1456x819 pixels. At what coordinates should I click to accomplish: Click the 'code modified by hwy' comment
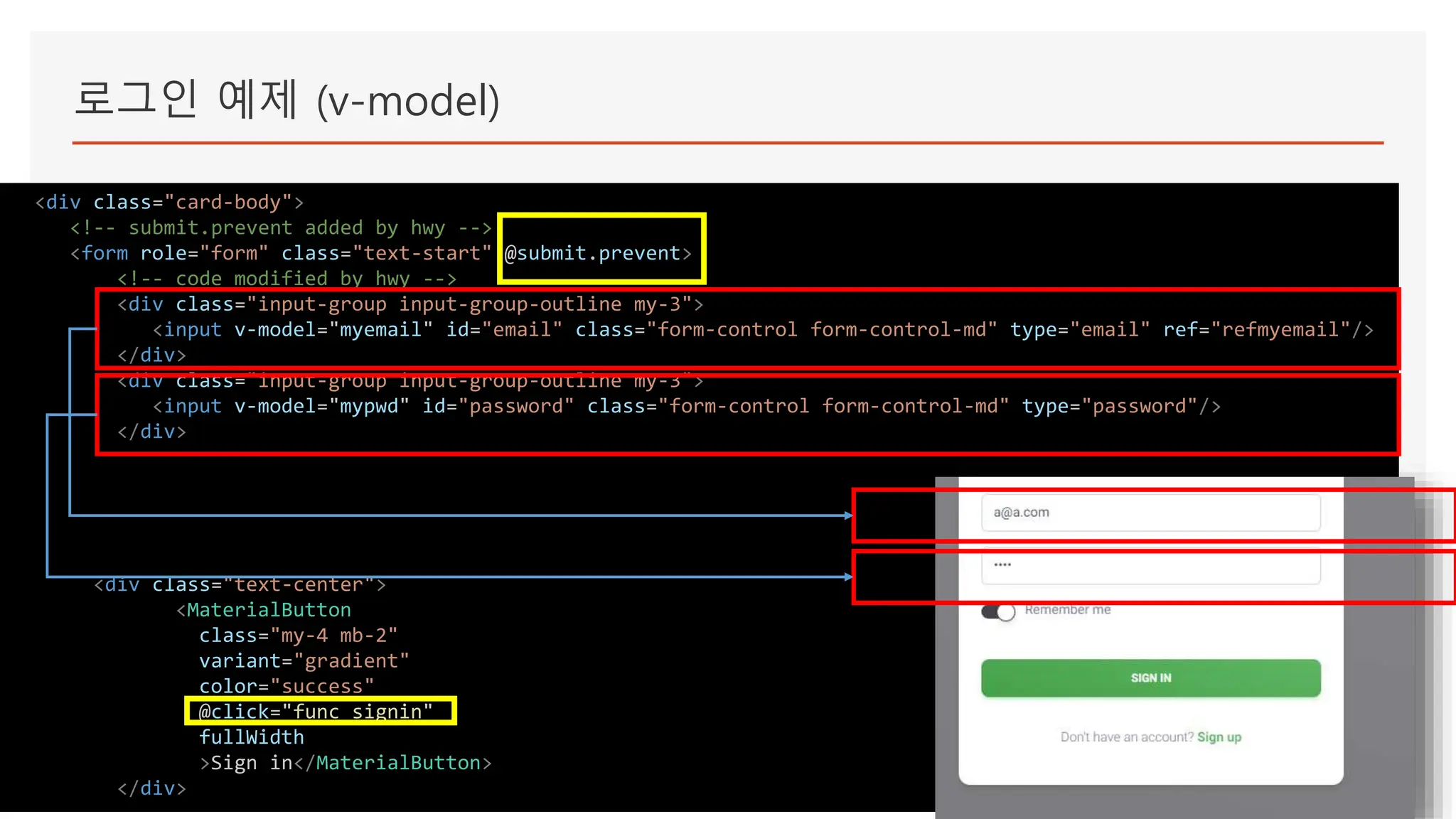[287, 279]
